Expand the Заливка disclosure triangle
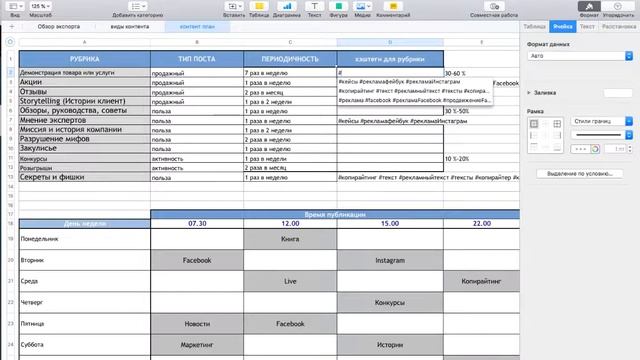The image size is (640, 360). click(529, 93)
